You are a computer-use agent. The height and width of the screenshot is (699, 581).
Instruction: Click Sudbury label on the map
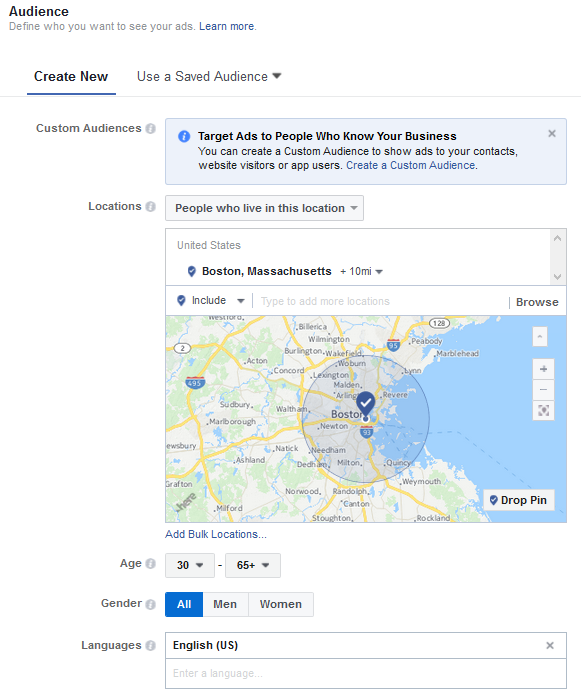pos(235,404)
